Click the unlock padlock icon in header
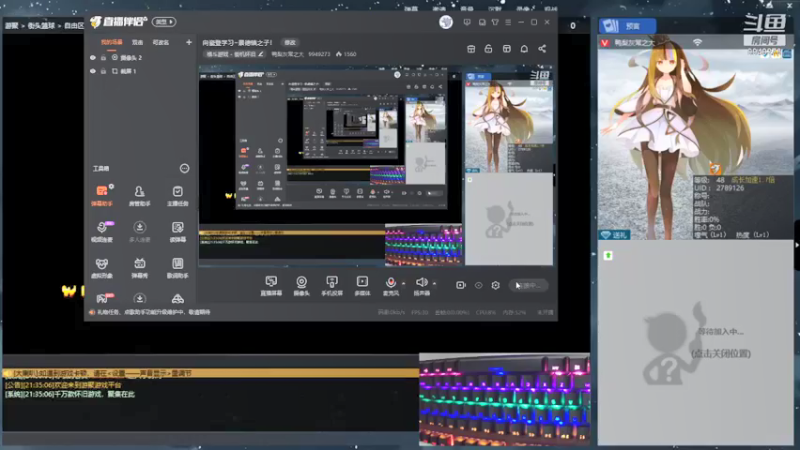Image resolution: width=800 pixels, height=450 pixels. point(488,48)
